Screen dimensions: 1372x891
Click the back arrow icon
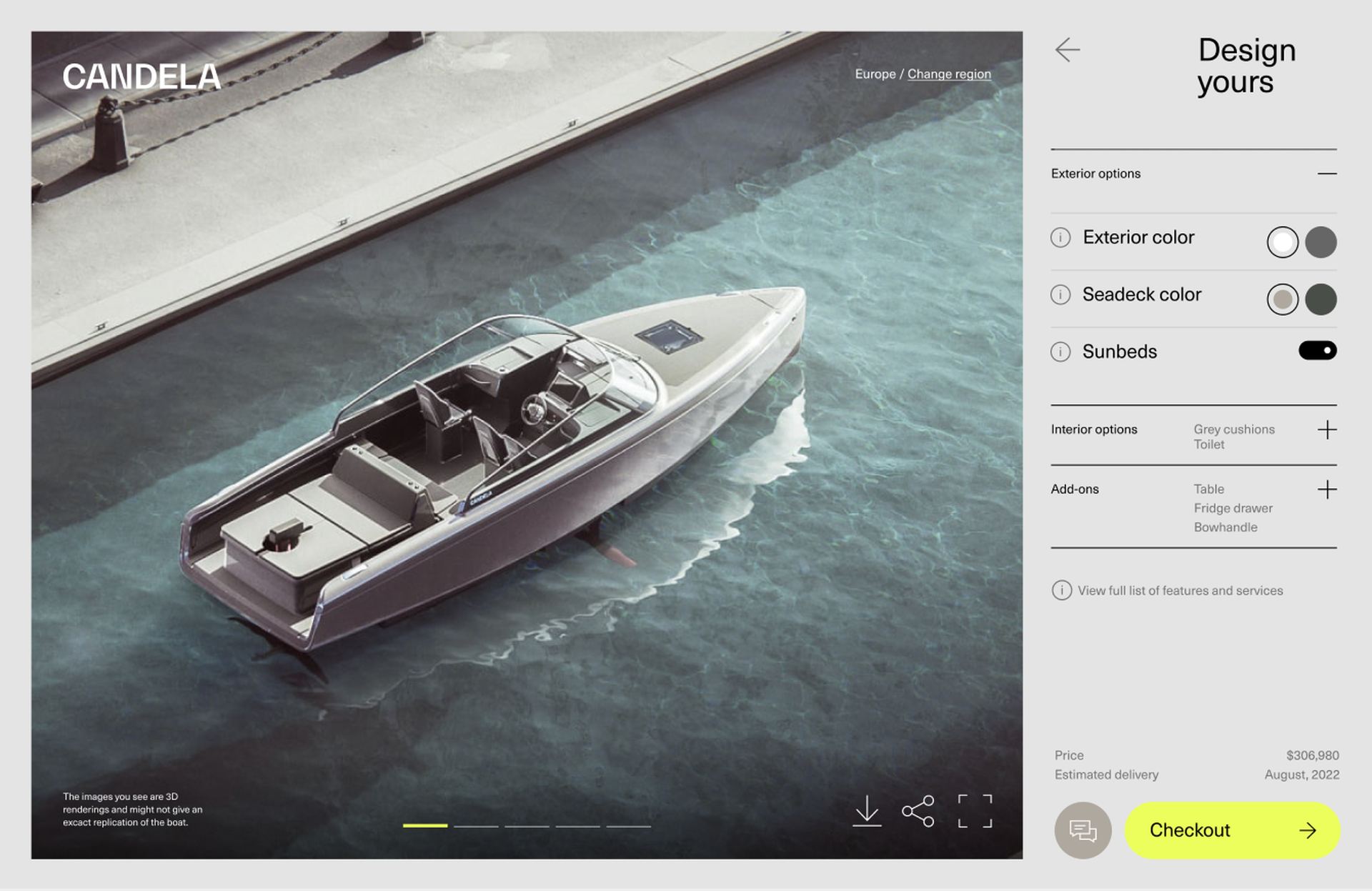click(x=1067, y=50)
